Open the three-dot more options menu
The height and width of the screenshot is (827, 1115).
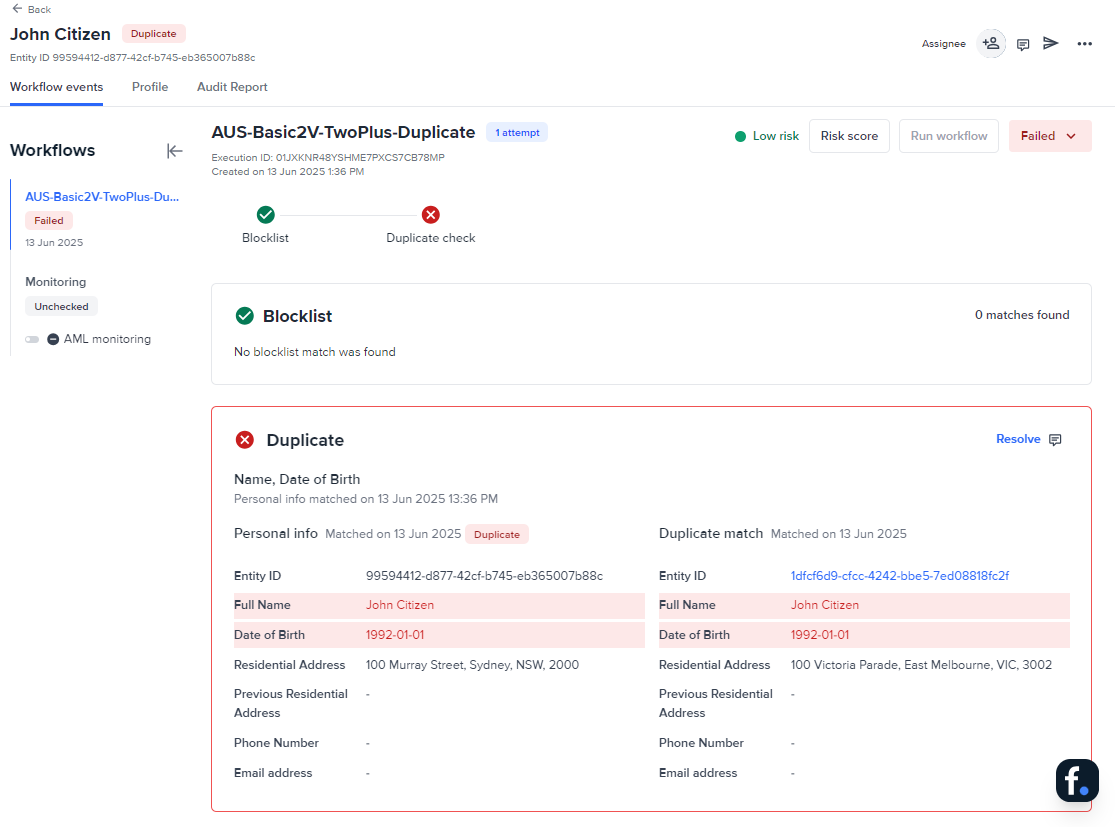pos(1084,44)
